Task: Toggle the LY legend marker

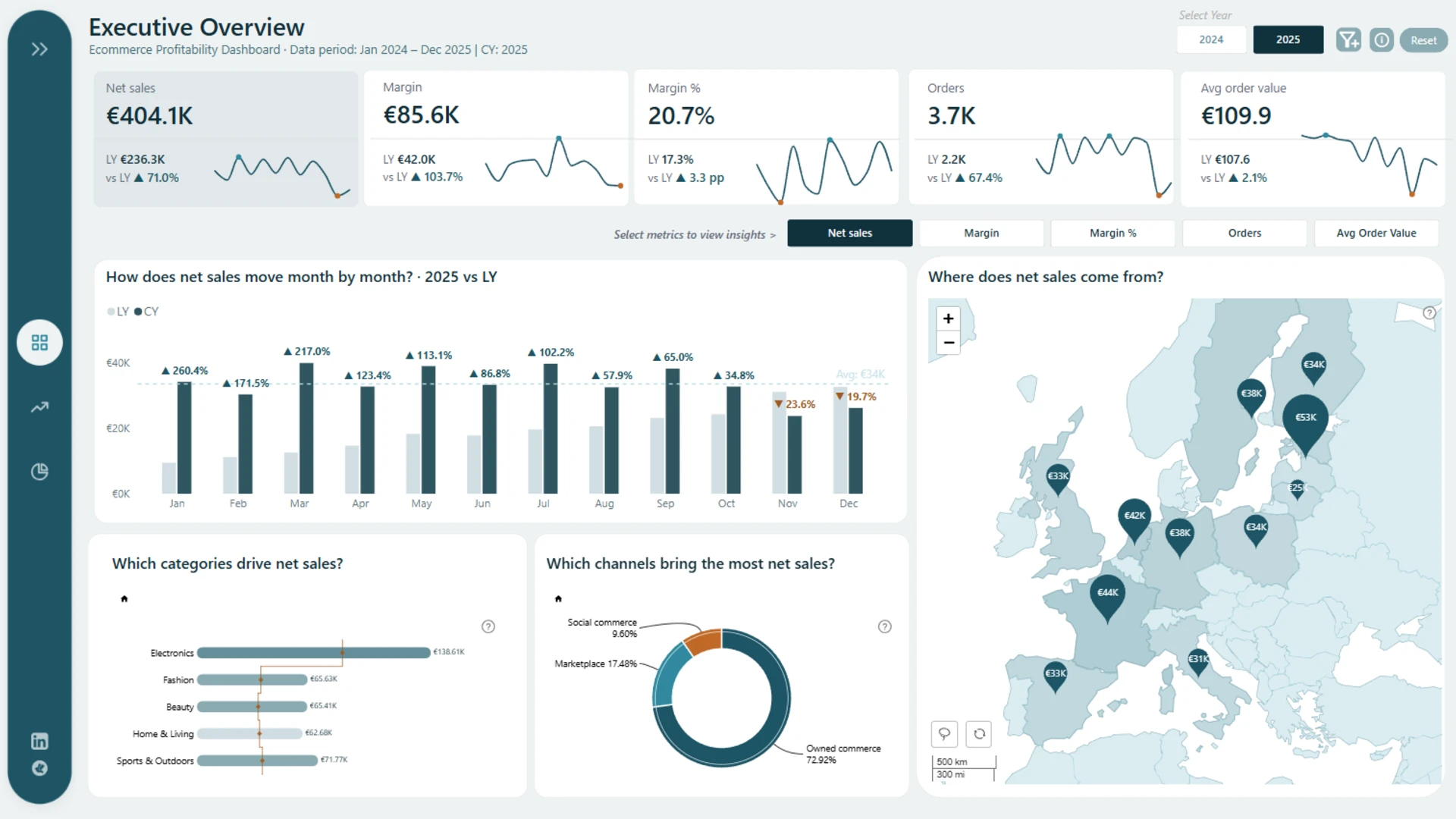Action: coord(111,312)
